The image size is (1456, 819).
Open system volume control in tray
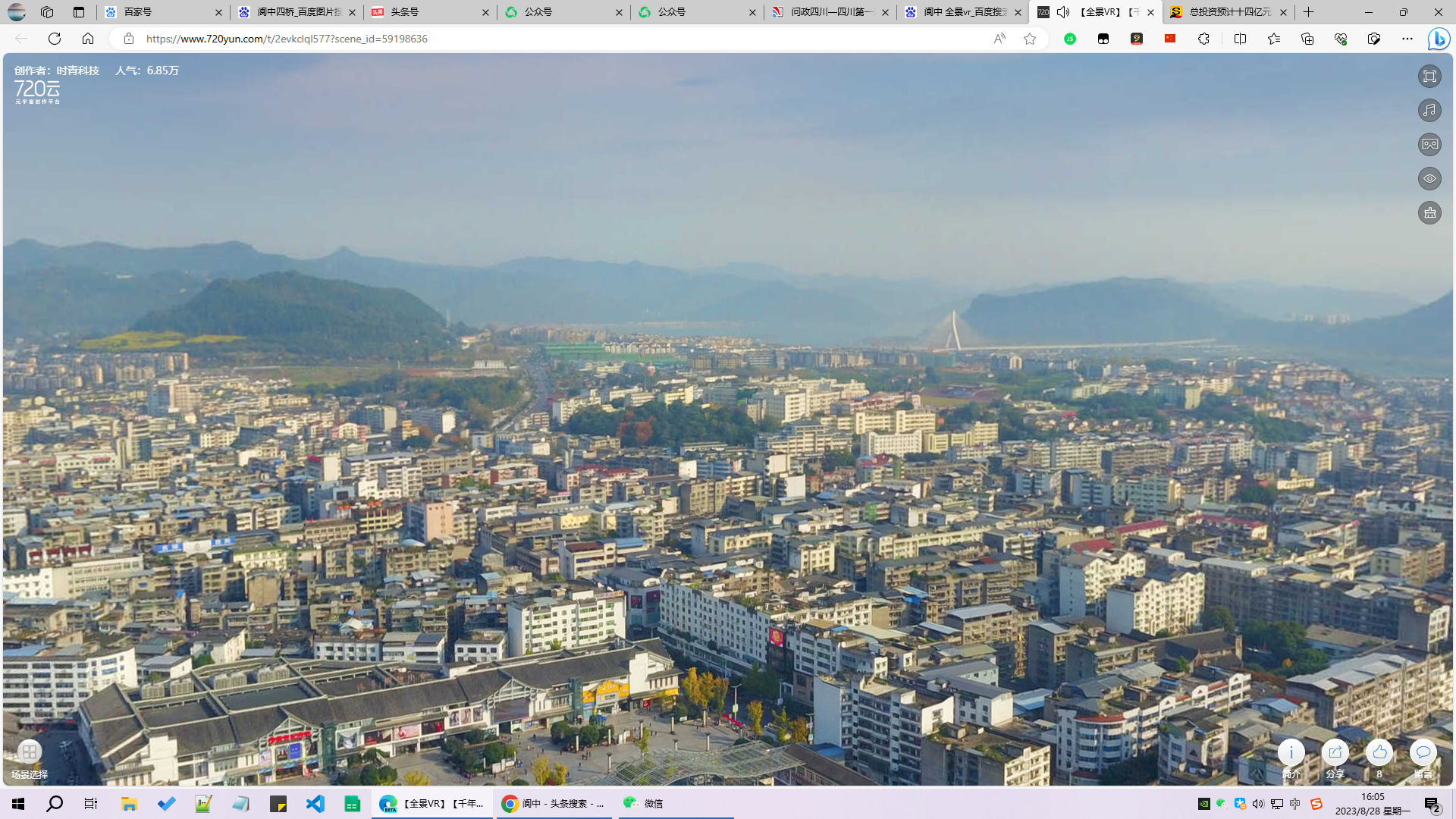[x=1259, y=804]
